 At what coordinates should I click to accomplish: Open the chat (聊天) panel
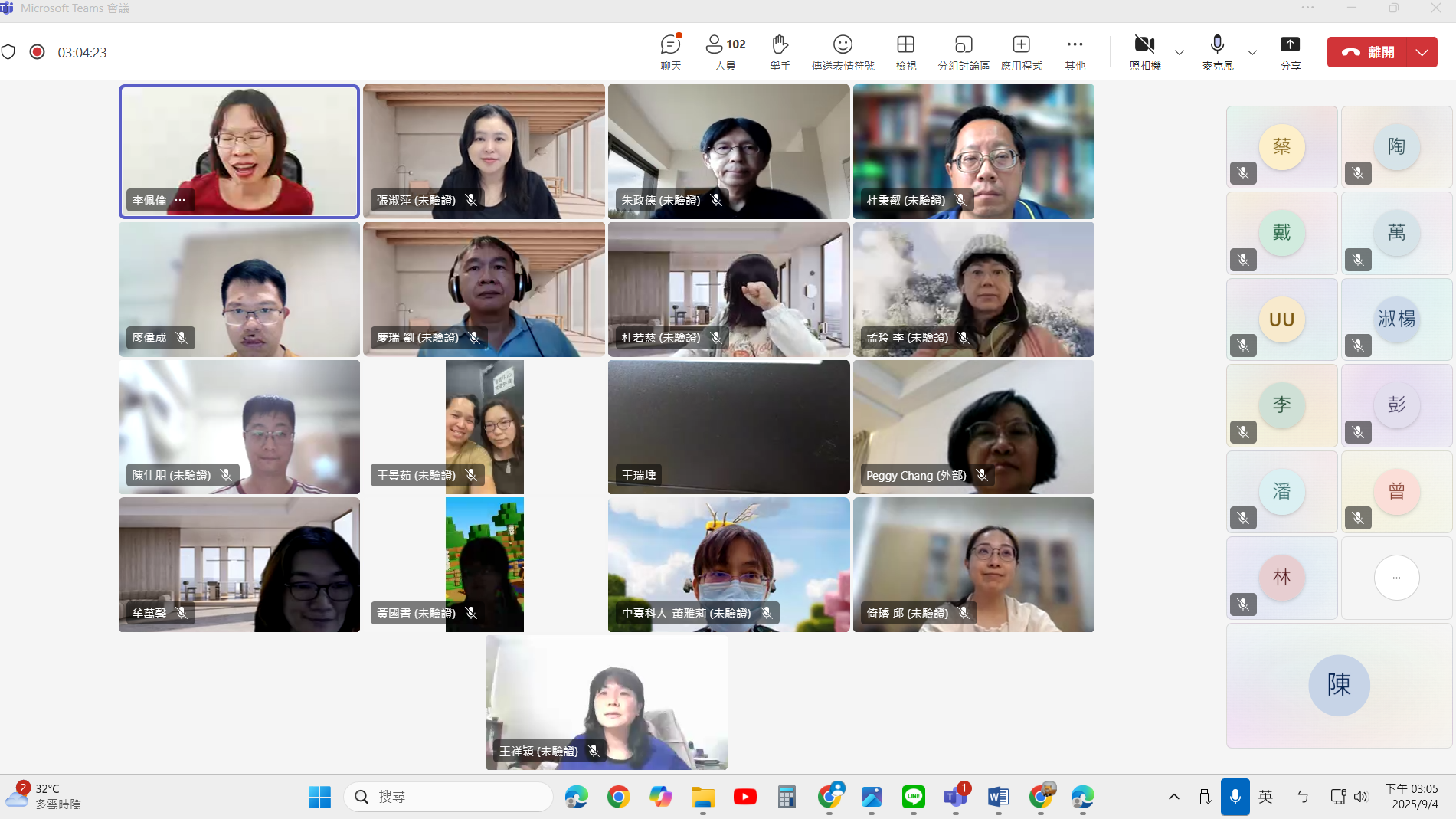point(671,51)
